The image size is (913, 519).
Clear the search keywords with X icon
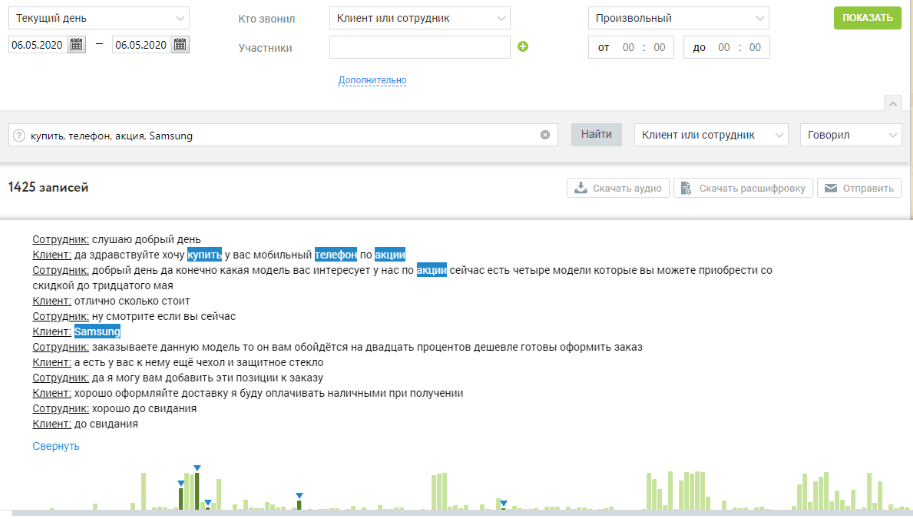coord(545,135)
